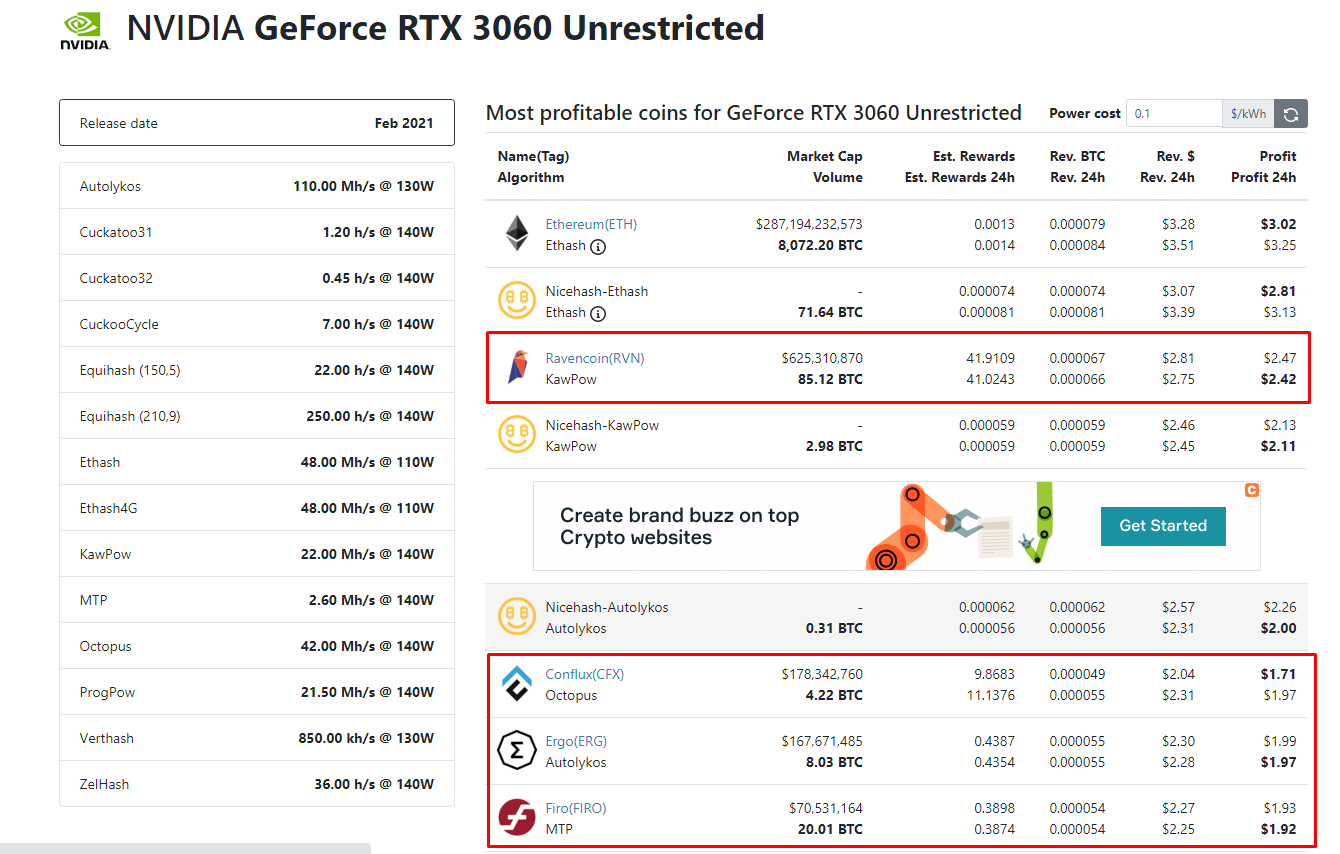The width and height of the screenshot is (1340, 854).
Task: Click Ethereum profit value $3.02
Action: 1278,224
